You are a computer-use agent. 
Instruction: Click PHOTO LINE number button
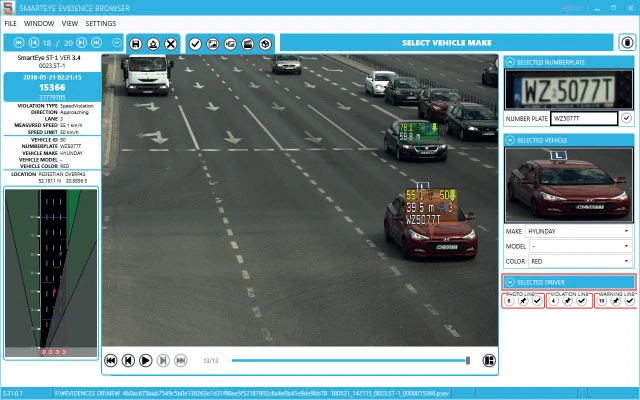pyautogui.click(x=509, y=301)
